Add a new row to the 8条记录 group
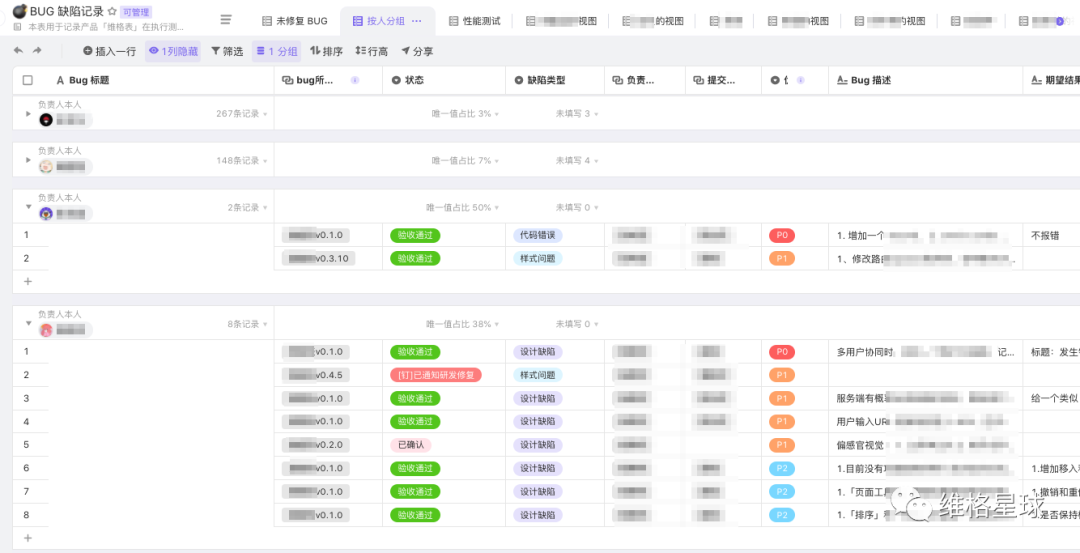The image size is (1080, 553). 28,537
